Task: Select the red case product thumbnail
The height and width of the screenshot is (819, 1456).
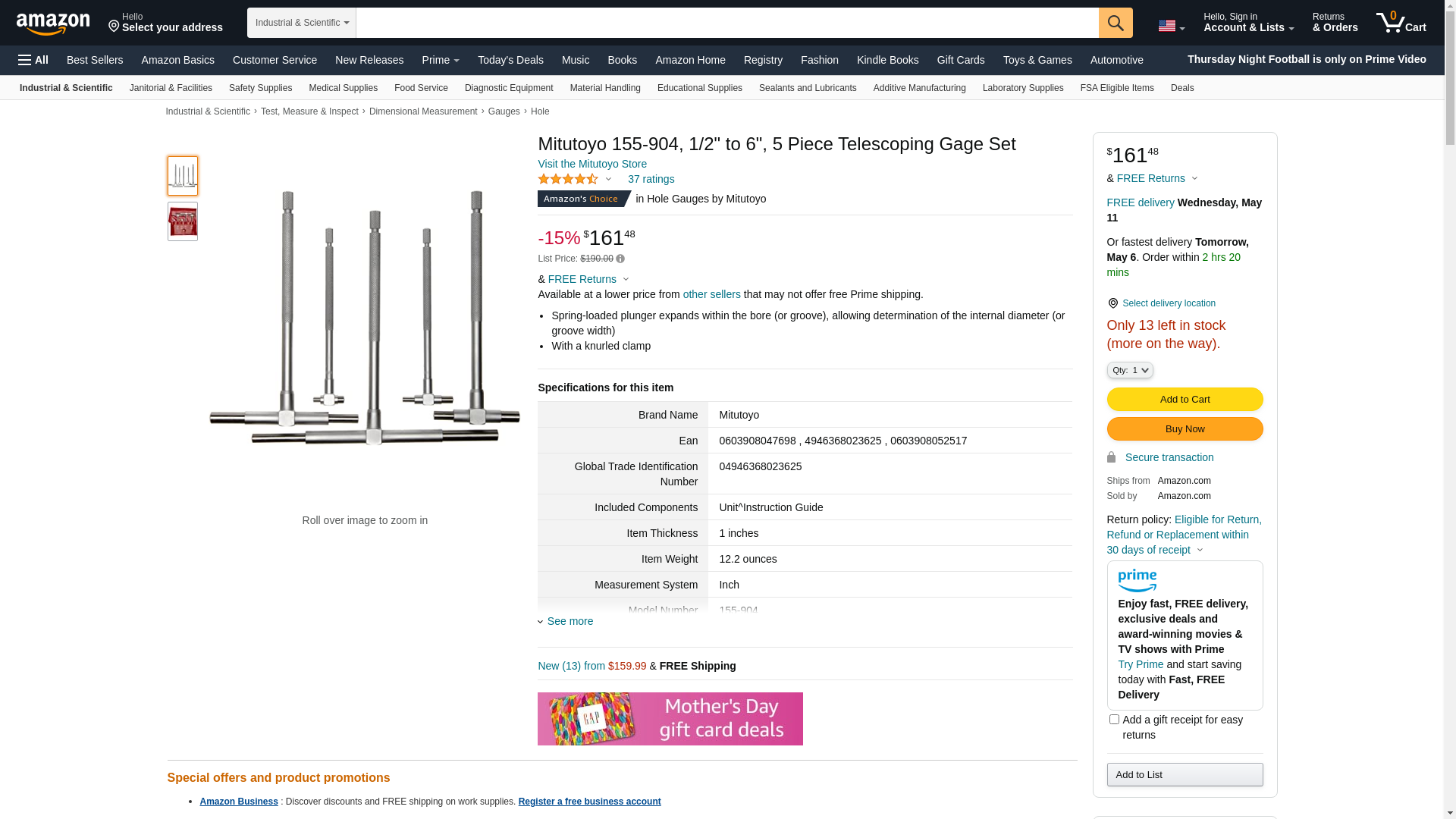Action: 183,221
